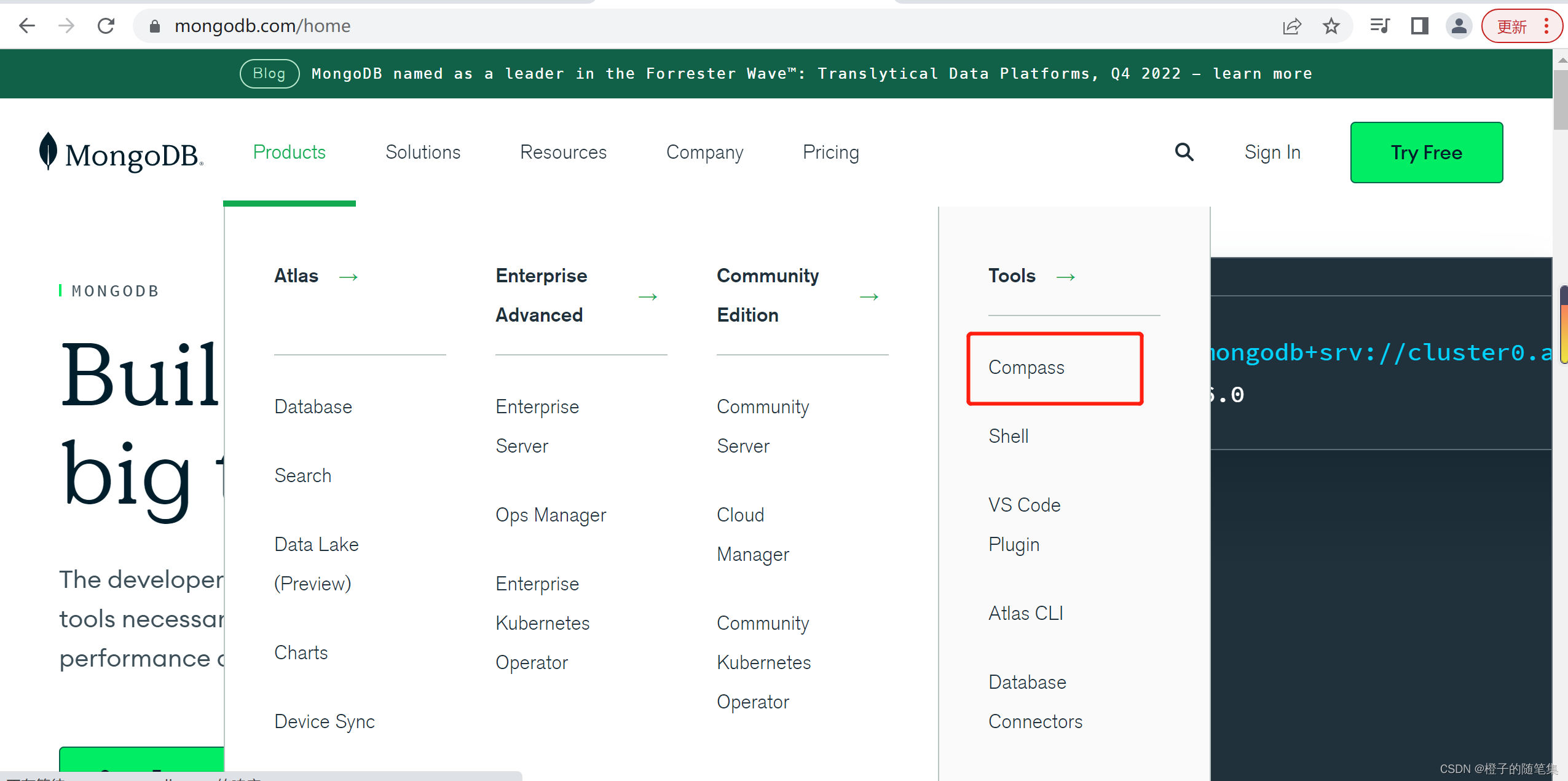
Task: Open the media control playlist icon
Action: [x=1379, y=26]
